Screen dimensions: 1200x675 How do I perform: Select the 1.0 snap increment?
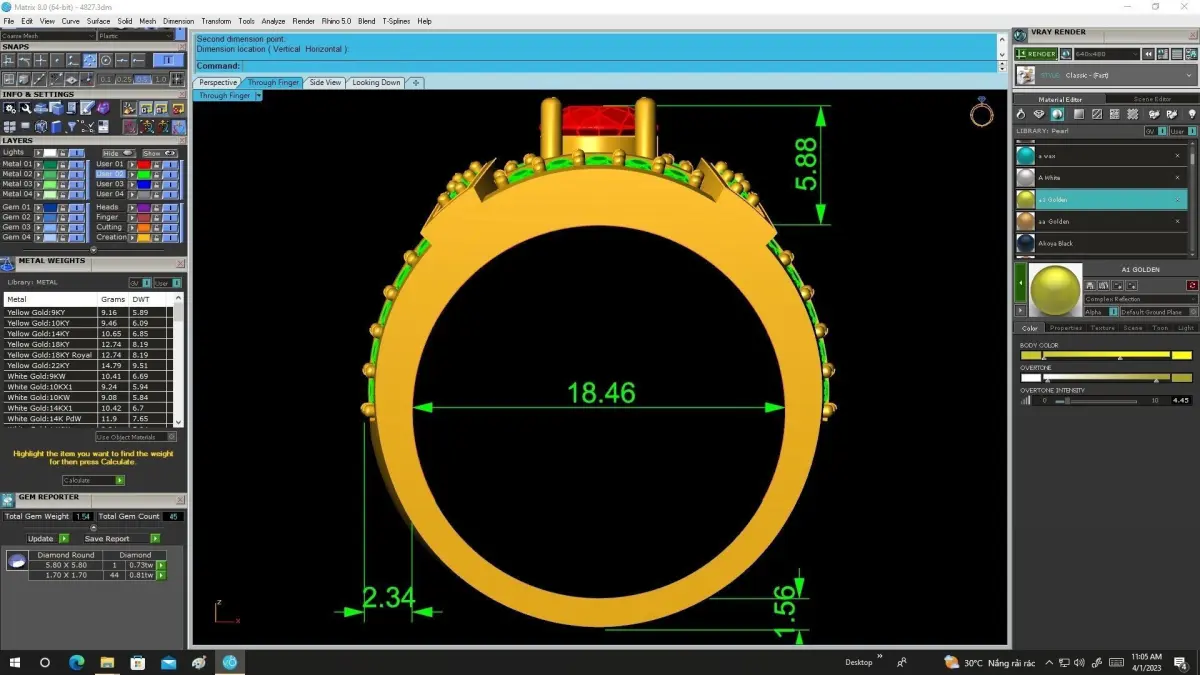pos(160,80)
